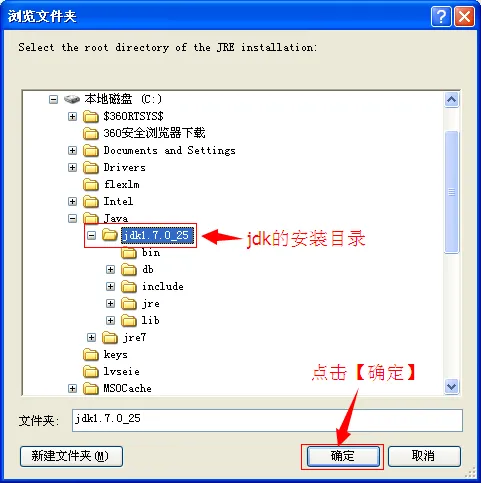The image size is (481, 483).
Task: Click the flexlm folder icon
Action: (x=91, y=184)
